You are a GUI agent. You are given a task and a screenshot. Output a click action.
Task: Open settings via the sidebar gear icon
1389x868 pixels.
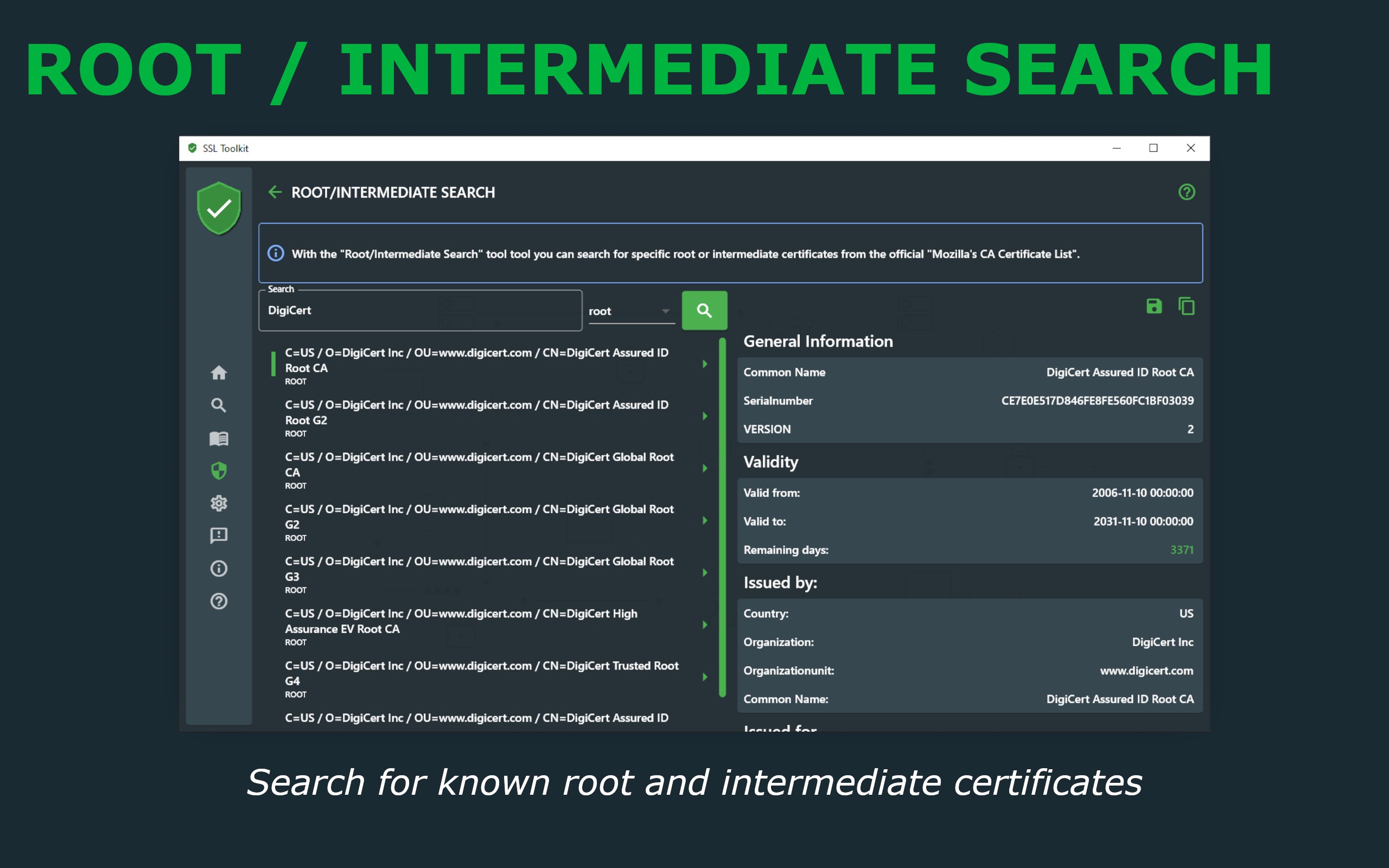pyautogui.click(x=219, y=503)
